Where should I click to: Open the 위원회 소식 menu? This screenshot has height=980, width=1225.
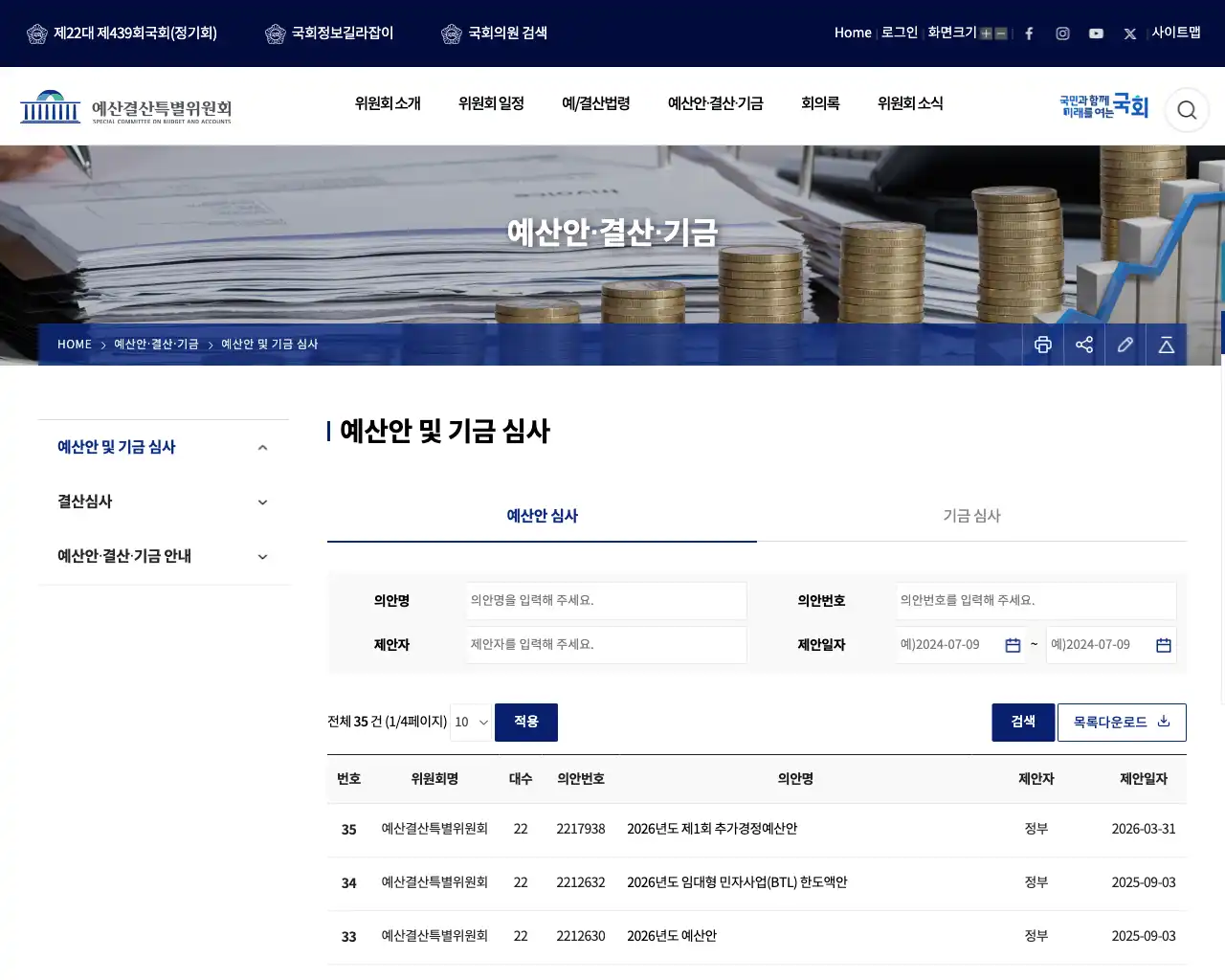click(910, 103)
